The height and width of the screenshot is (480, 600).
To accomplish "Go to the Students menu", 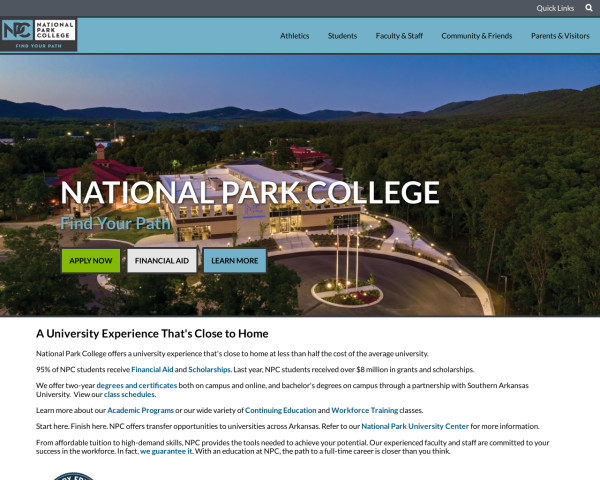I will [342, 36].
